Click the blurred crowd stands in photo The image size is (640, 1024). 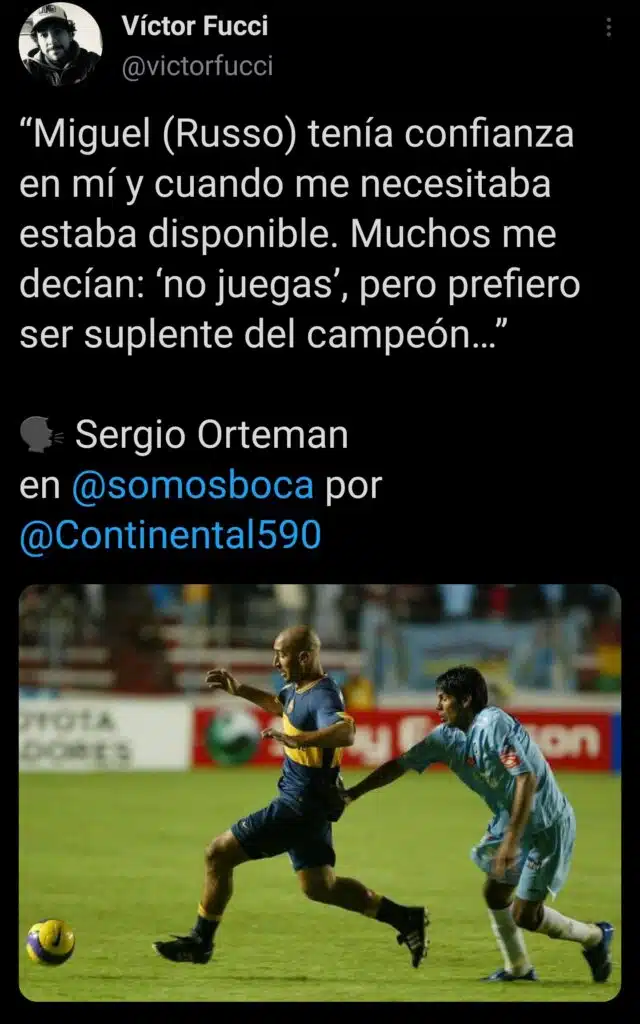point(320,637)
